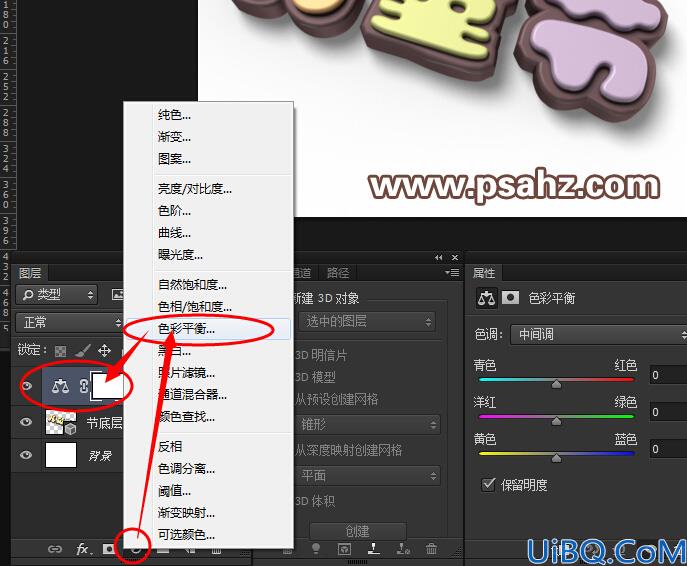Collapse panel using double-arrow icon
687x566 pixels.
coord(439,258)
